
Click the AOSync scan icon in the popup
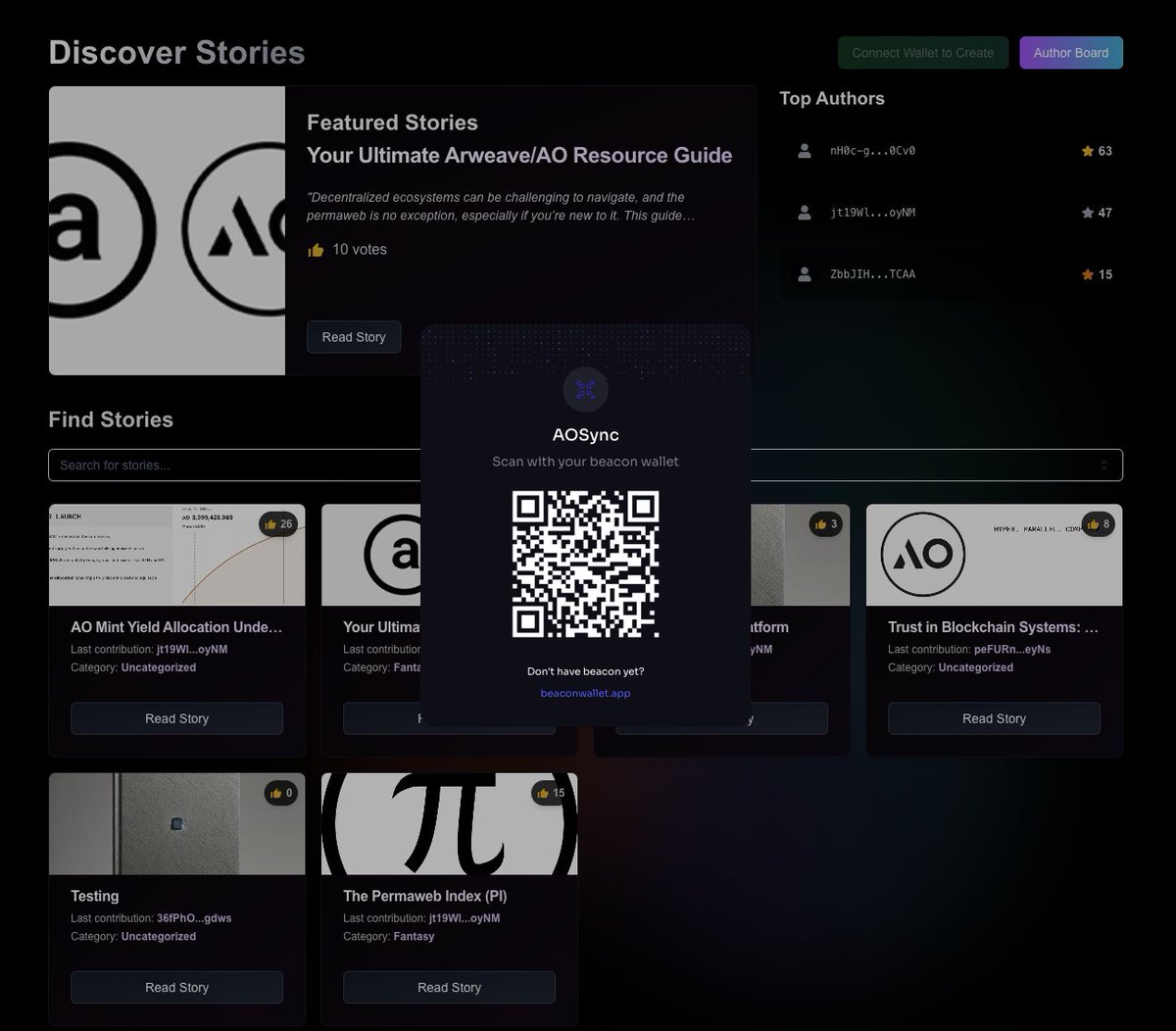tap(586, 390)
